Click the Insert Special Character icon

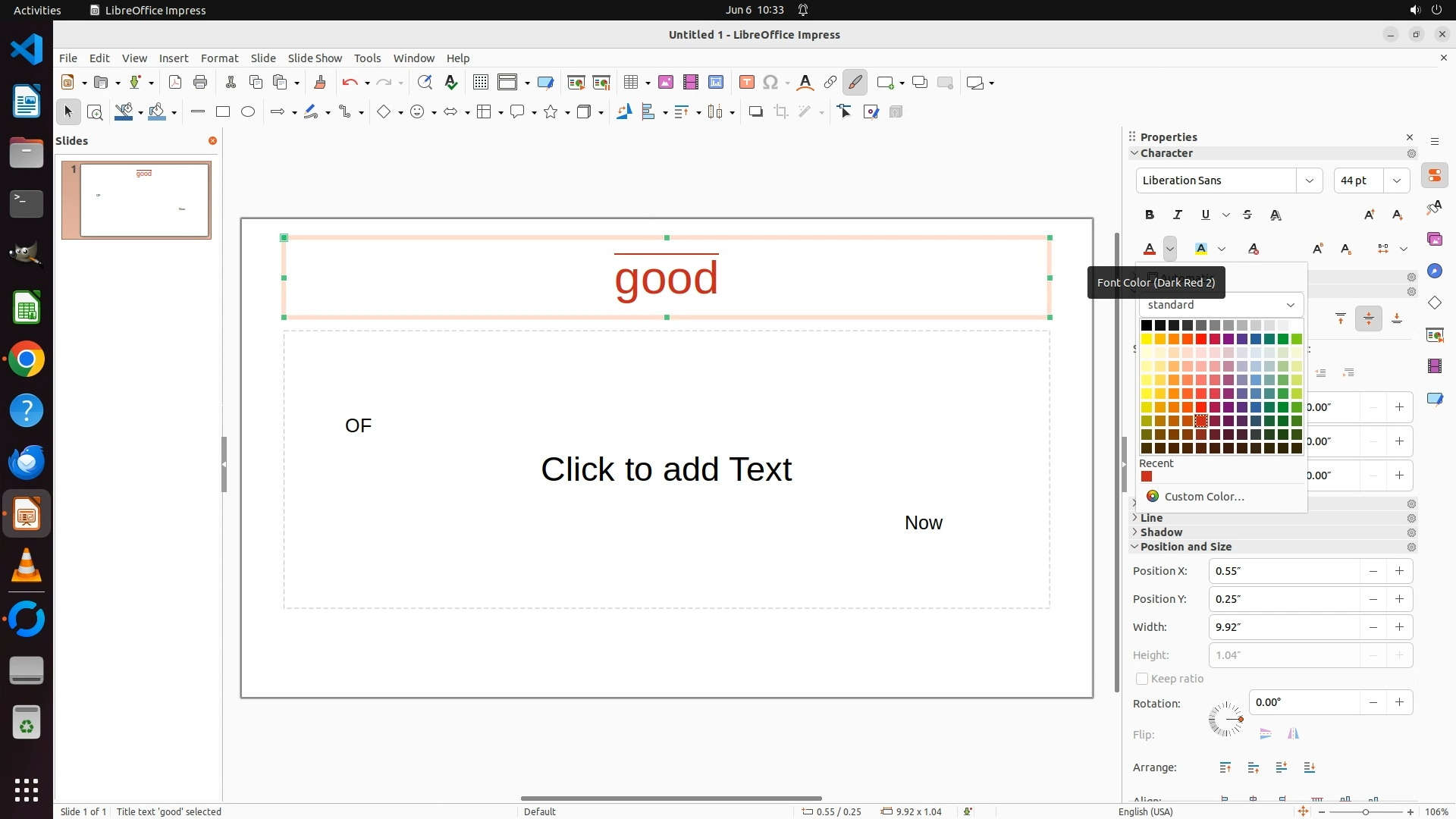point(770,83)
